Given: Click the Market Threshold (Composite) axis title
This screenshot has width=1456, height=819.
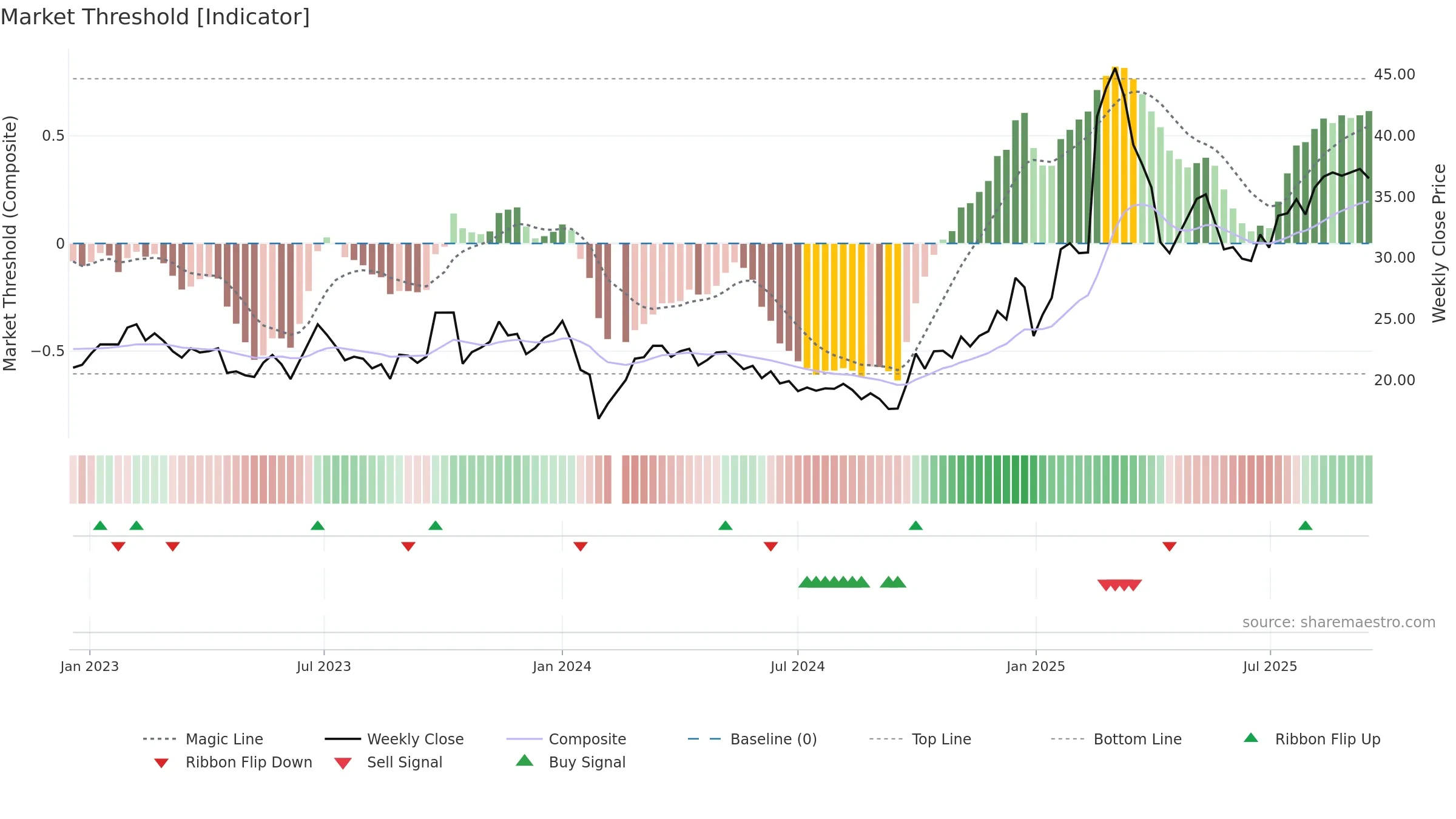Looking at the screenshot, I should [x=10, y=243].
